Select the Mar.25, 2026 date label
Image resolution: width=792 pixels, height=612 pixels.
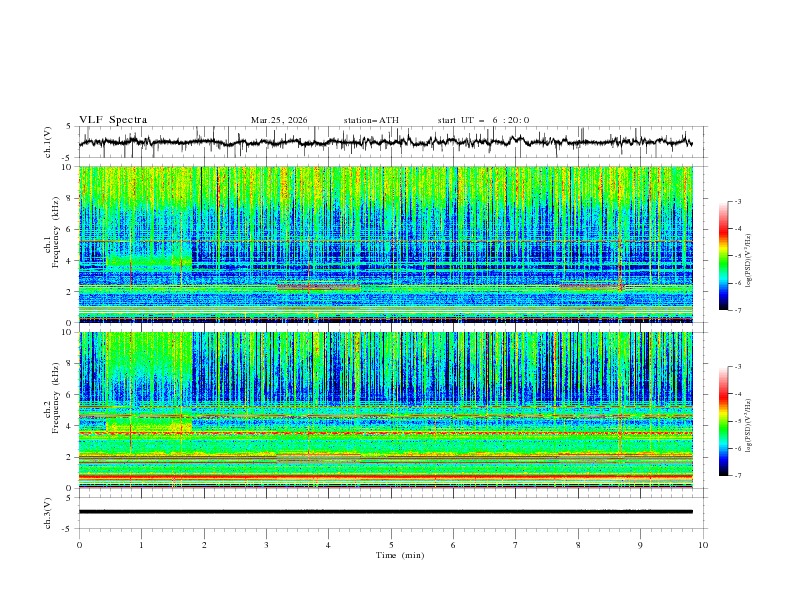(279, 120)
